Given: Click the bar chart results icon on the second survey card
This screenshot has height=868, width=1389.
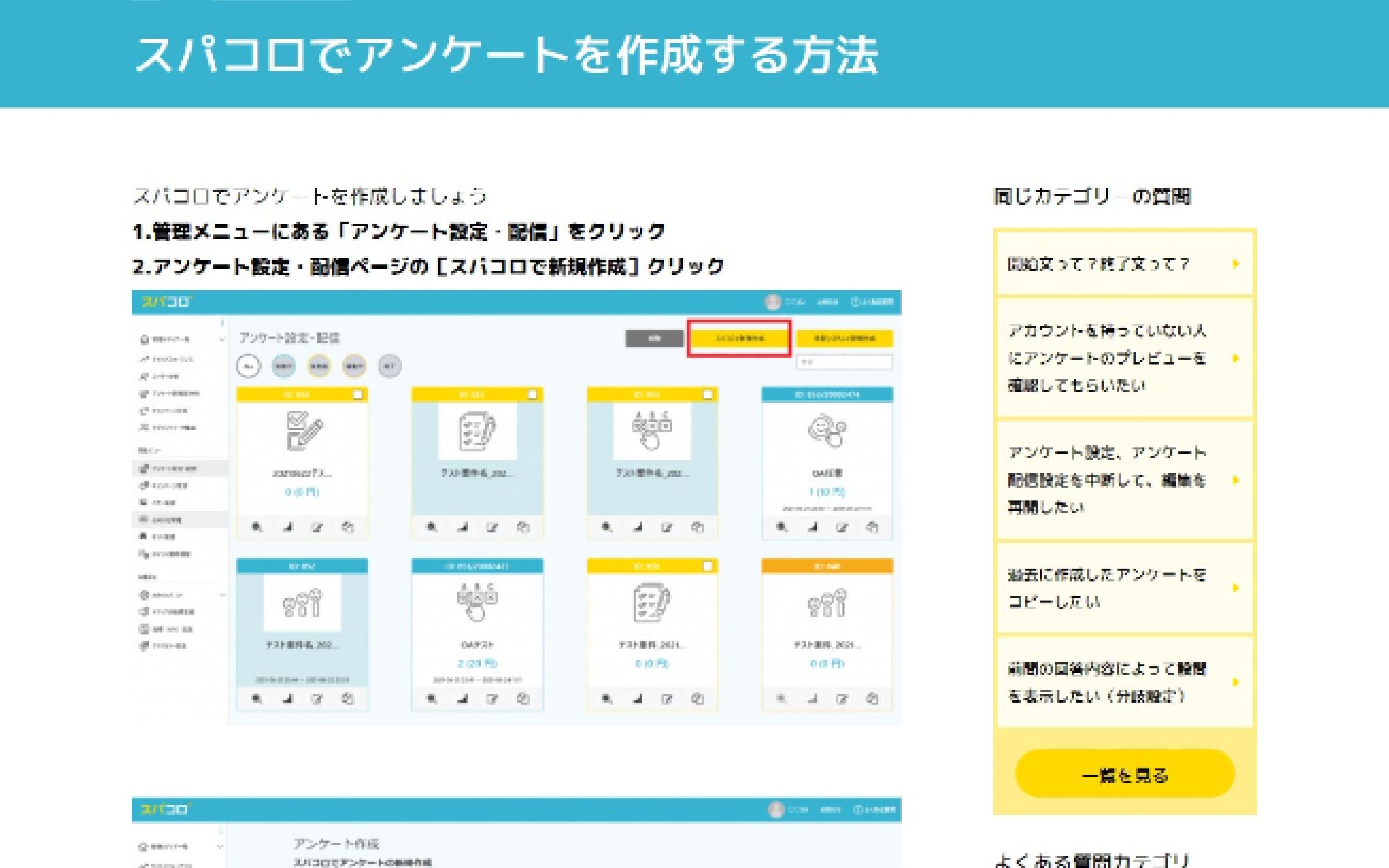Looking at the screenshot, I should click(x=462, y=527).
